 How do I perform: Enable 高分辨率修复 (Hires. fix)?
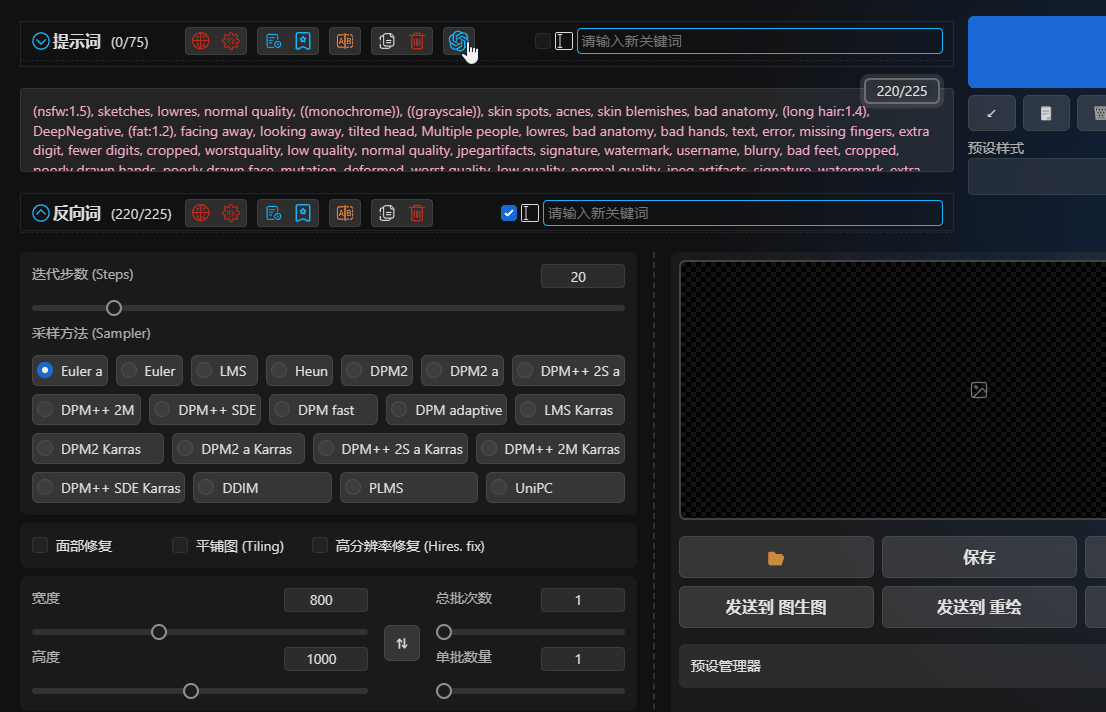pyautogui.click(x=321, y=546)
